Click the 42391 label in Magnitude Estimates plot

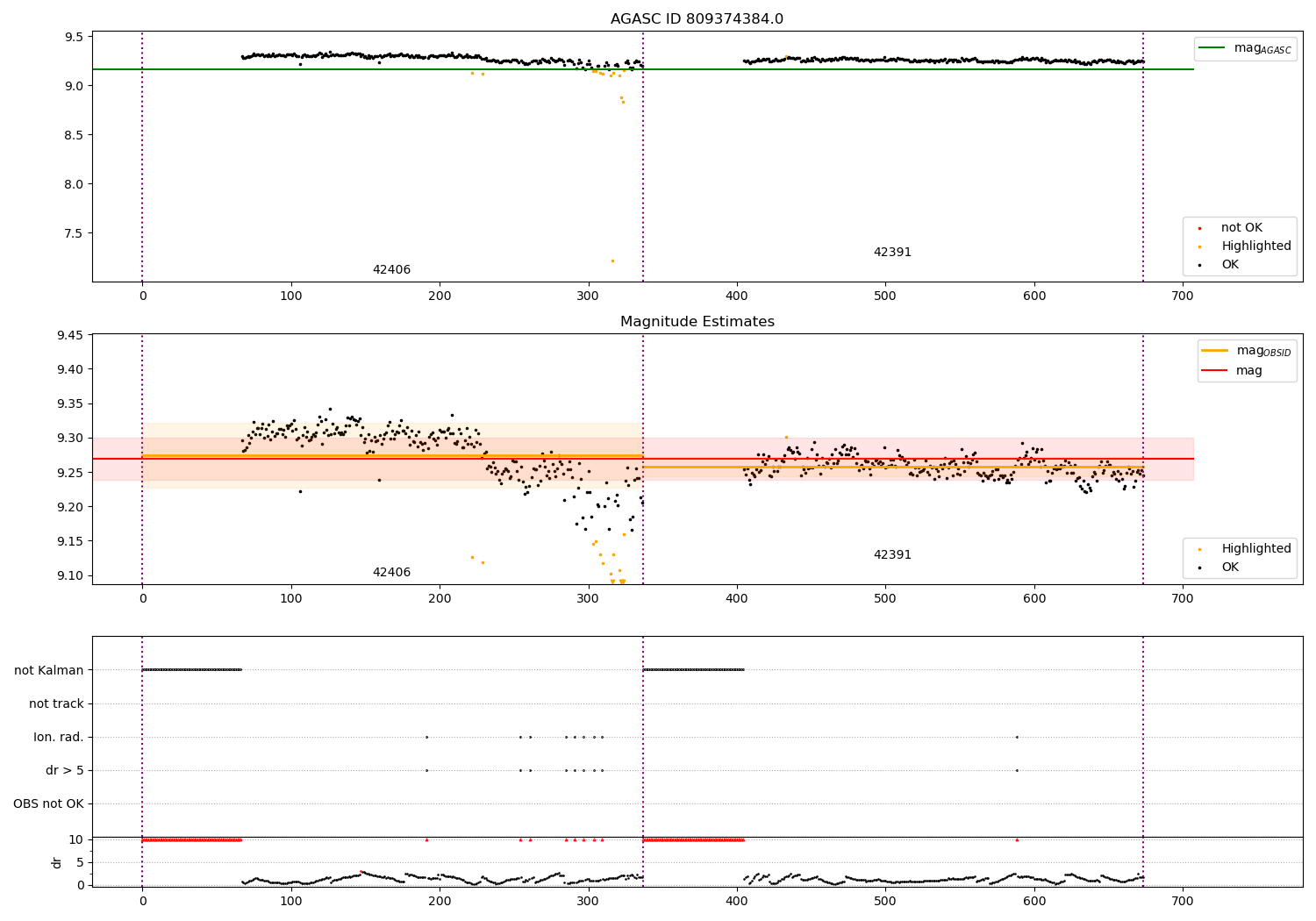pos(892,555)
